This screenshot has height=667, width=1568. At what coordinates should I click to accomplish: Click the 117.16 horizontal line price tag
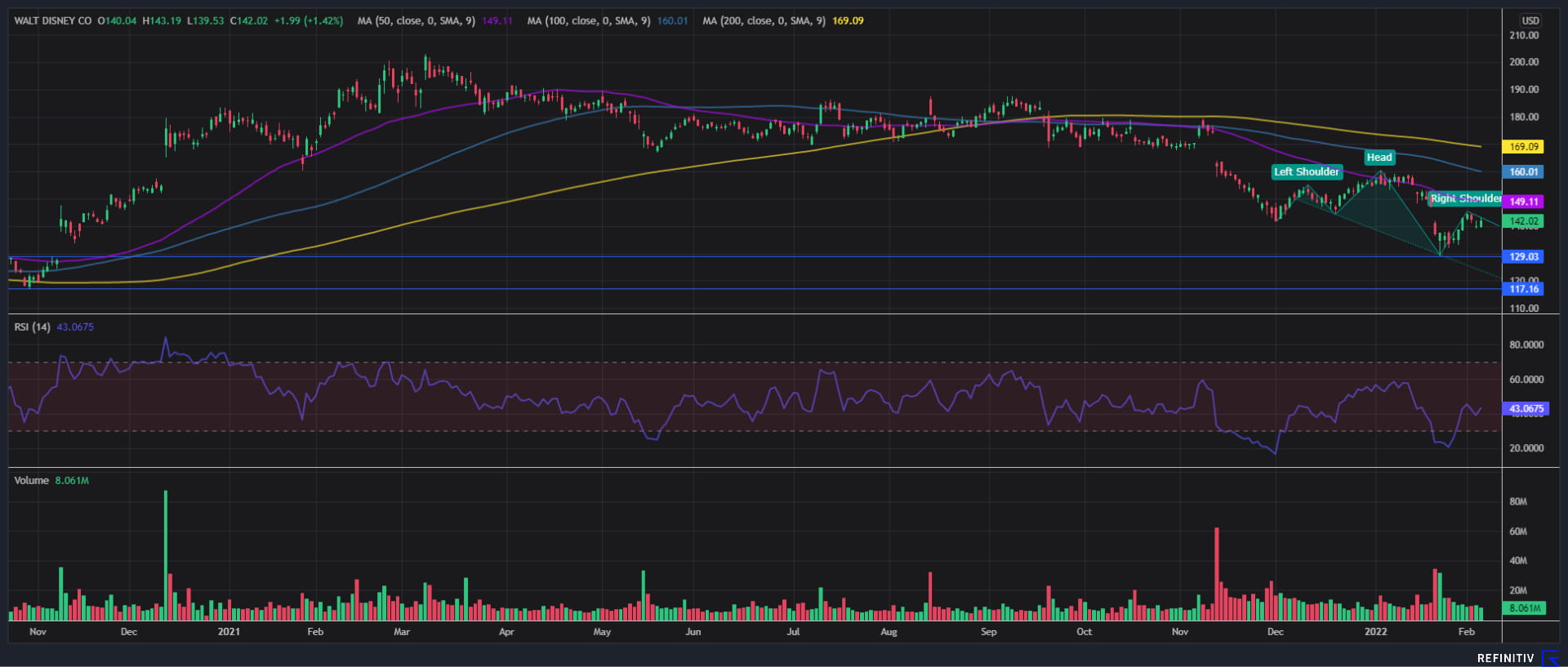click(x=1523, y=289)
